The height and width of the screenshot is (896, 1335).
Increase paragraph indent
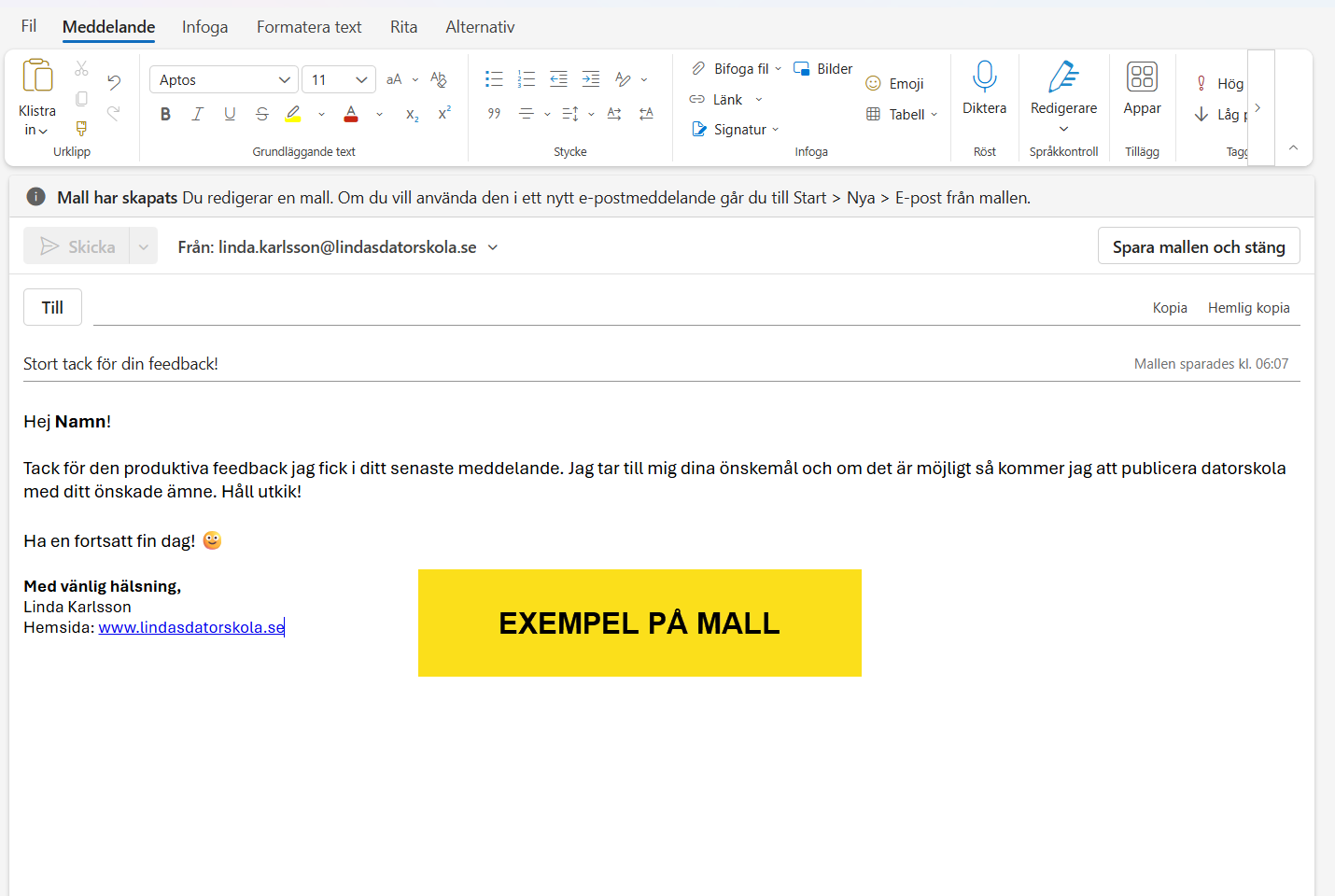click(x=591, y=79)
